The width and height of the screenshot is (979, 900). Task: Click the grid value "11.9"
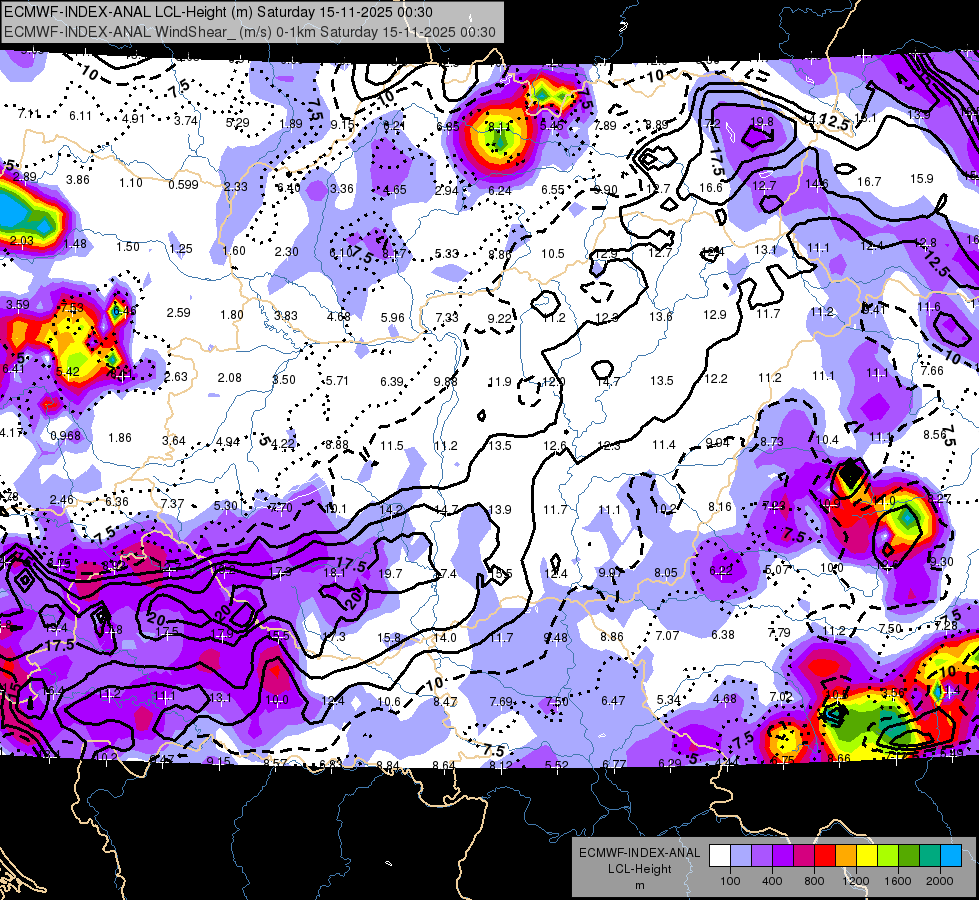coord(499,382)
